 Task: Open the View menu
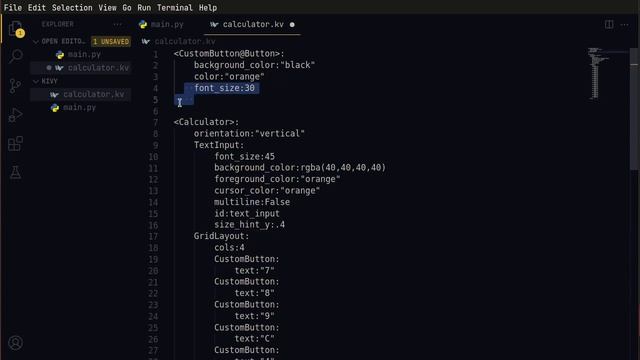[107, 8]
